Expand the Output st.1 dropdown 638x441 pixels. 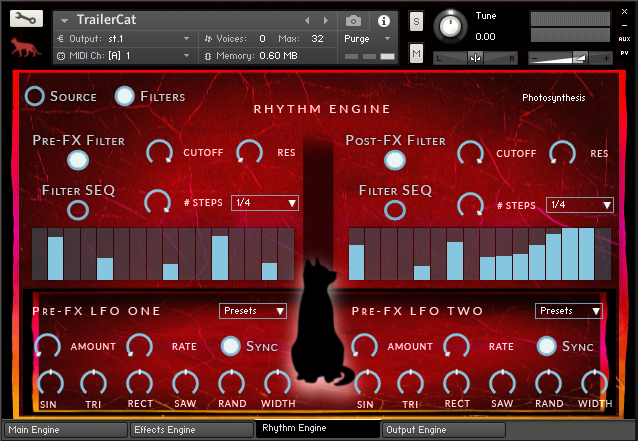(x=186, y=39)
